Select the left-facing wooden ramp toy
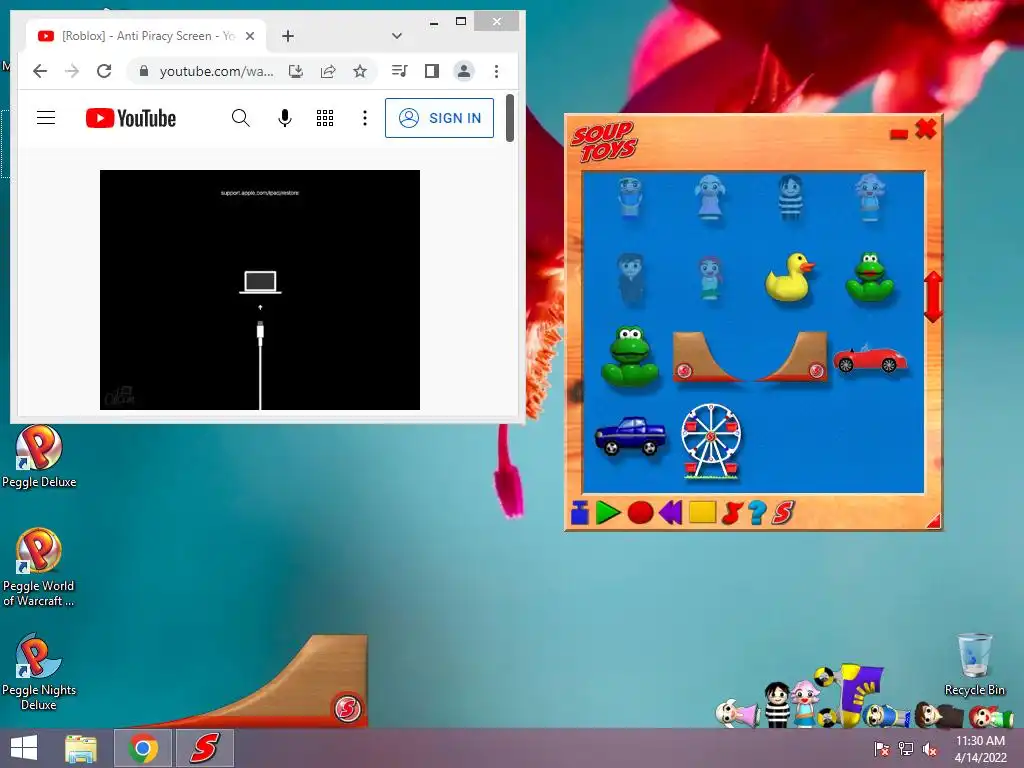Image resolution: width=1024 pixels, height=768 pixels. 708,357
